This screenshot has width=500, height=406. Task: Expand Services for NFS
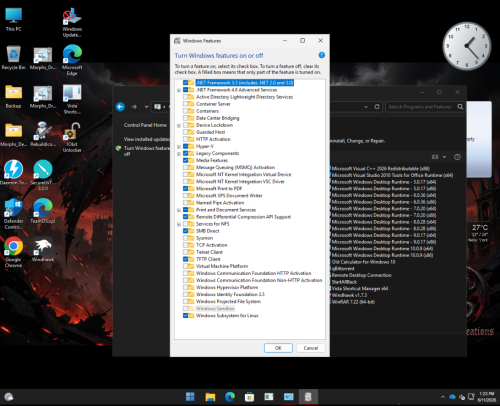pyautogui.click(x=179, y=224)
